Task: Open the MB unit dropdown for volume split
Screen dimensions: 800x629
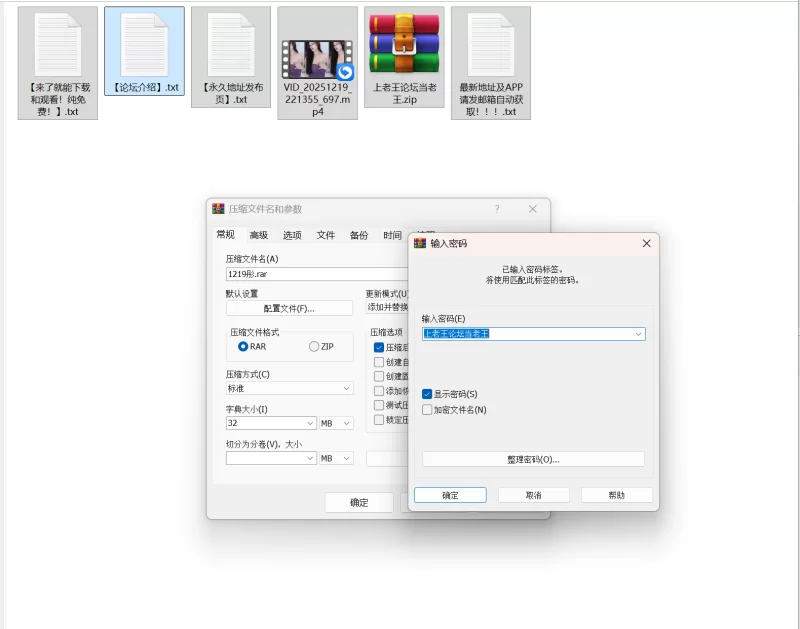Action: pos(336,458)
